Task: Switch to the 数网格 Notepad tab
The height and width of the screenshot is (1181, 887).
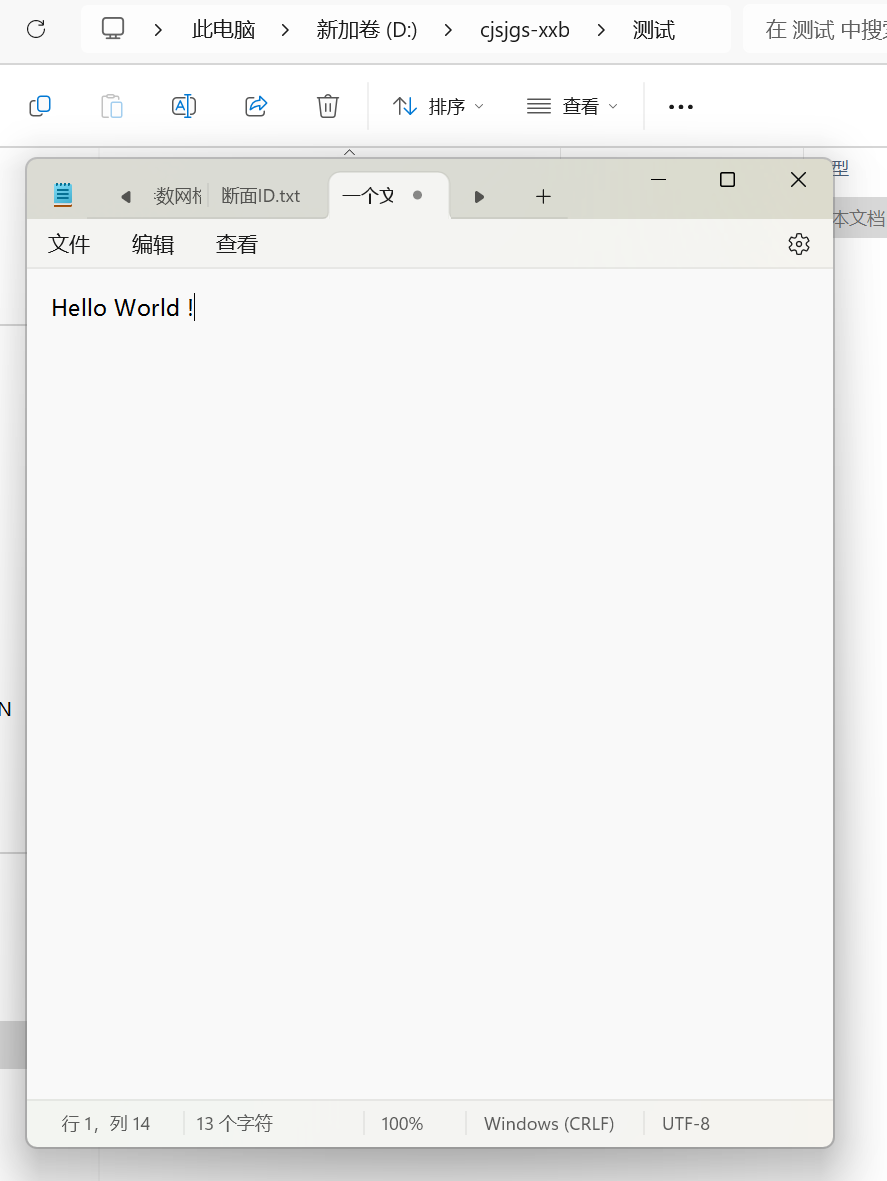Action: point(178,196)
